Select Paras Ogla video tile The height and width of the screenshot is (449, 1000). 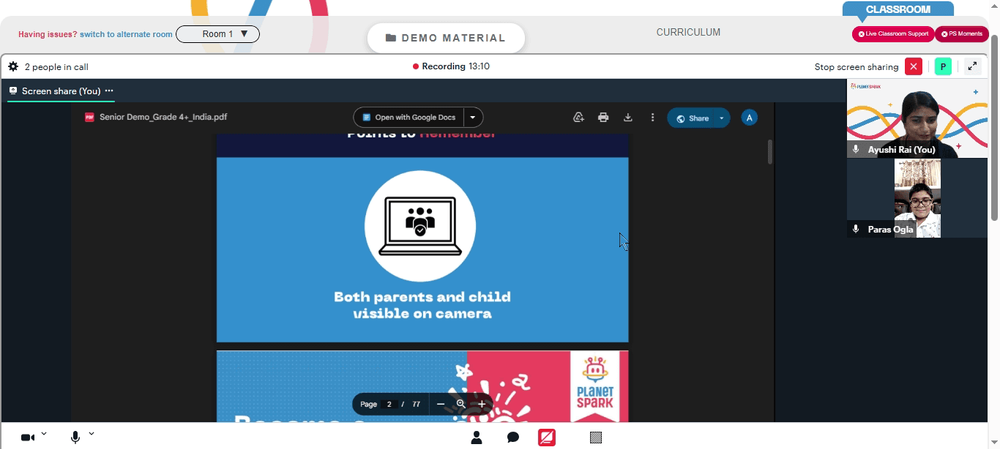(916, 198)
